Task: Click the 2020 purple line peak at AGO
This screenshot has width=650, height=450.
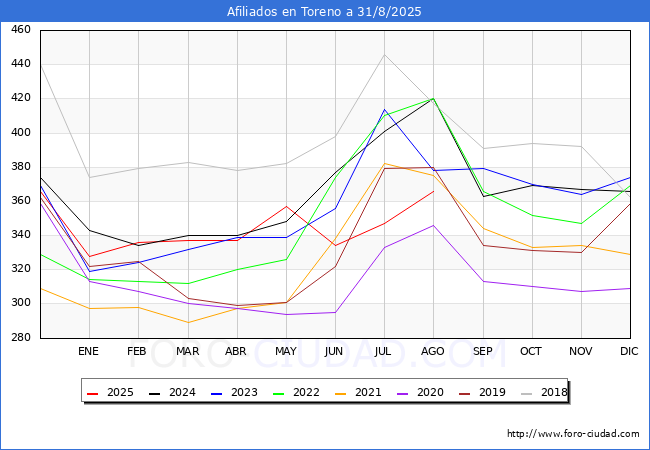Action: coord(434,225)
